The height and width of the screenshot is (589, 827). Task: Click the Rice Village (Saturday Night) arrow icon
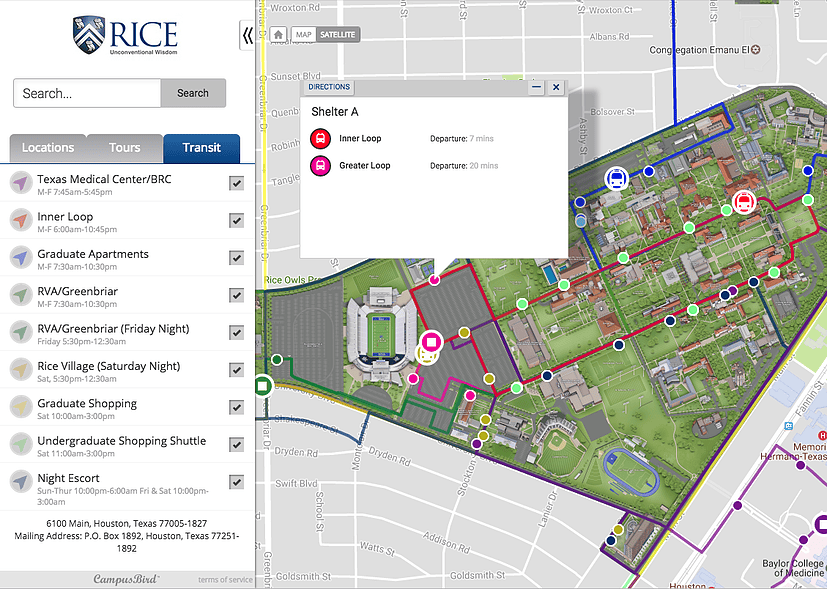21,370
